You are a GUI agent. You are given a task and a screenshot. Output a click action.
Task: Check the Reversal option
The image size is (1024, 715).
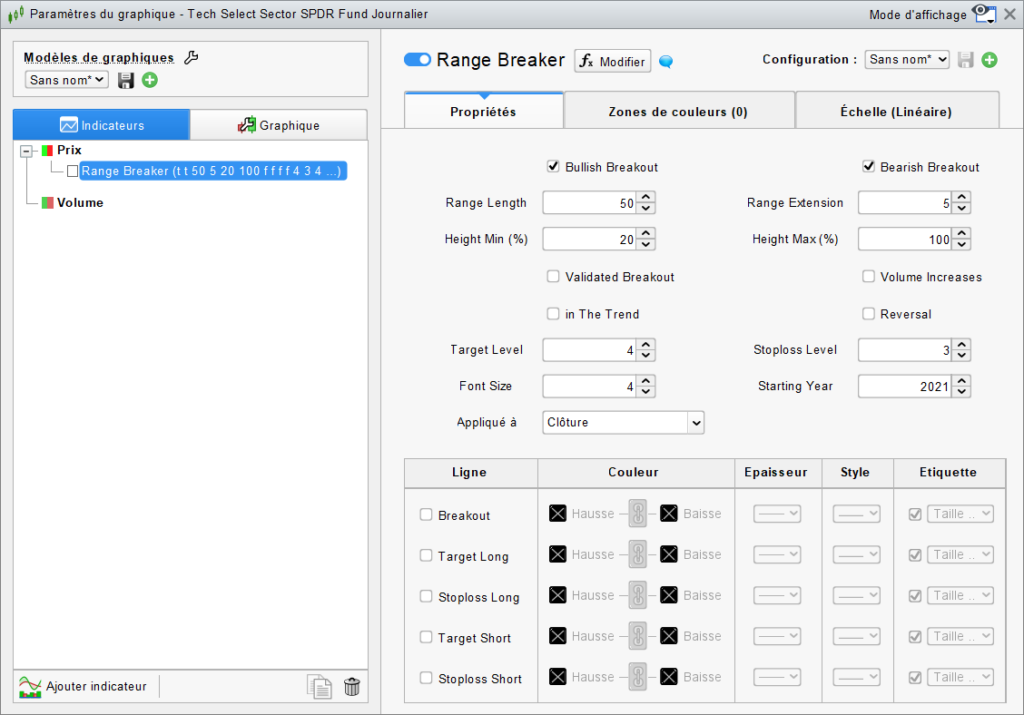click(869, 313)
